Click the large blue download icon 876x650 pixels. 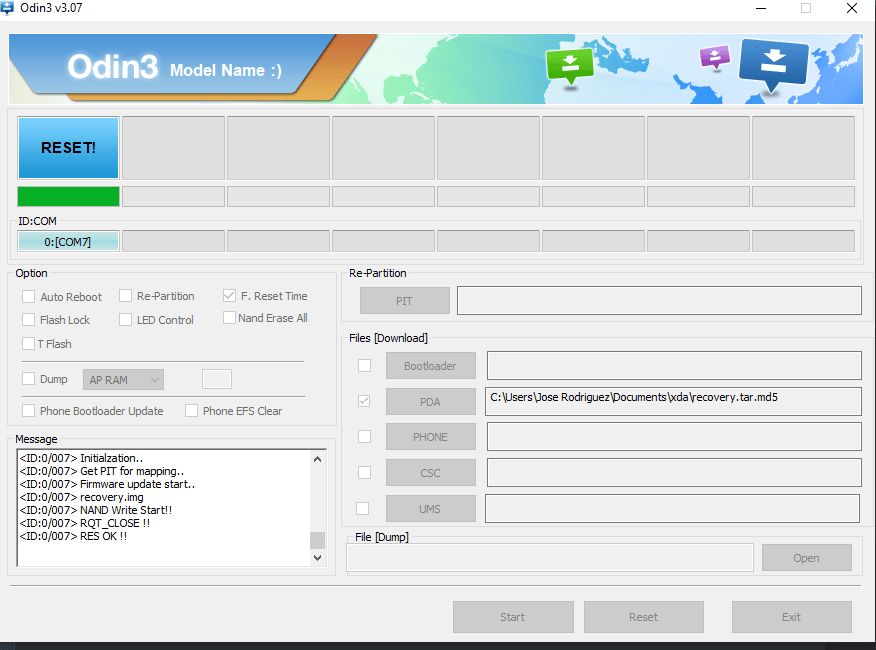coord(773,63)
